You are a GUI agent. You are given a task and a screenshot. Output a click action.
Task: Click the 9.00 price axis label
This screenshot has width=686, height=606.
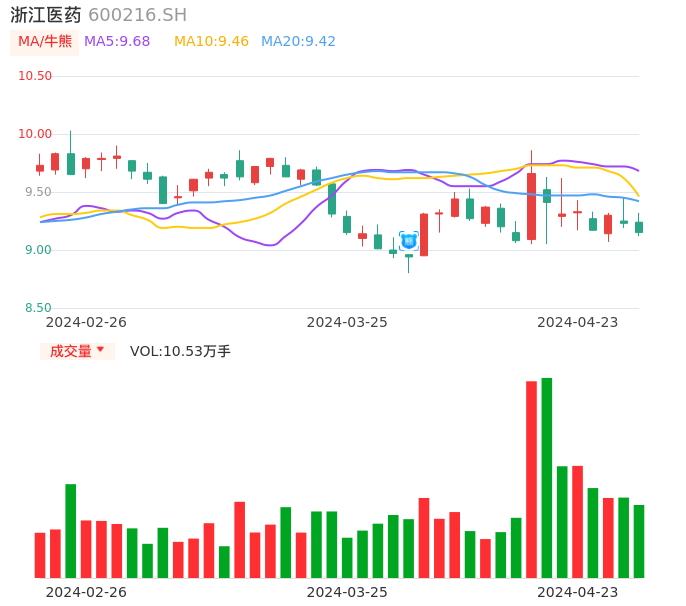click(x=38, y=250)
